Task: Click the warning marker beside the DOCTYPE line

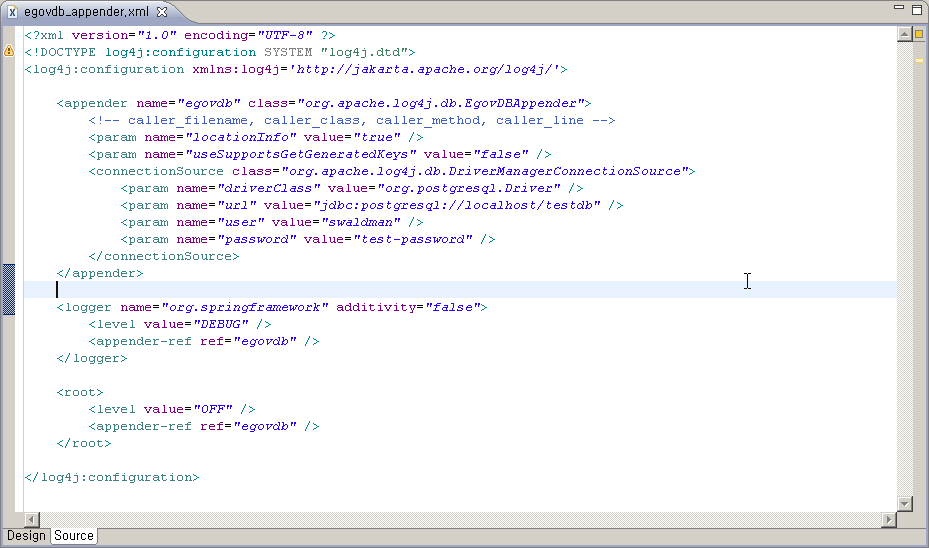Action: (x=9, y=51)
